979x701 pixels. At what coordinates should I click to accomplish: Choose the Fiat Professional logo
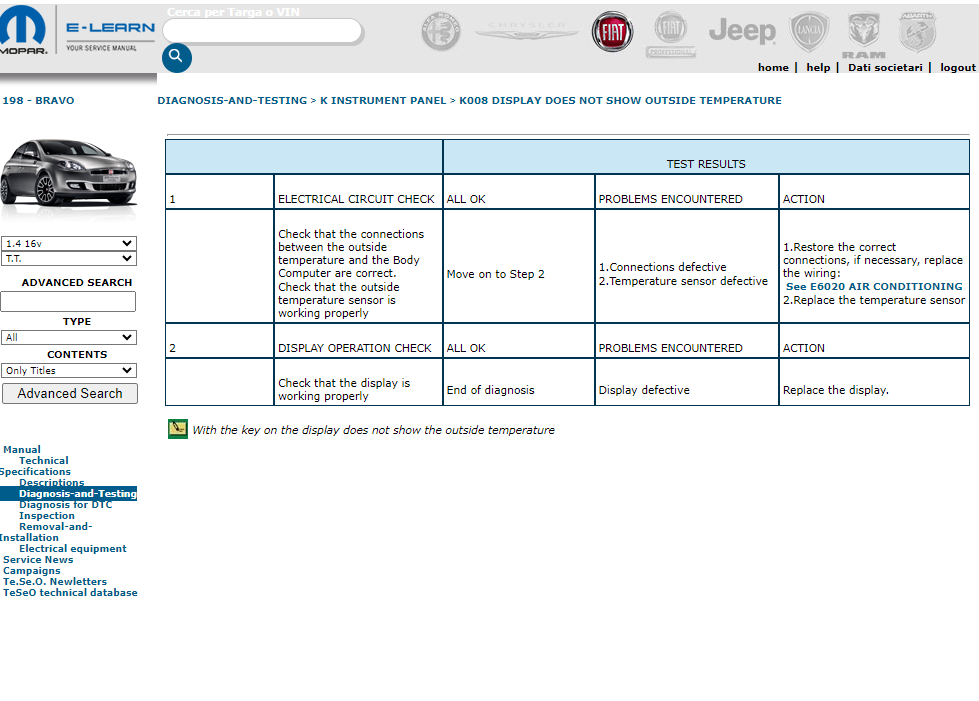point(670,34)
